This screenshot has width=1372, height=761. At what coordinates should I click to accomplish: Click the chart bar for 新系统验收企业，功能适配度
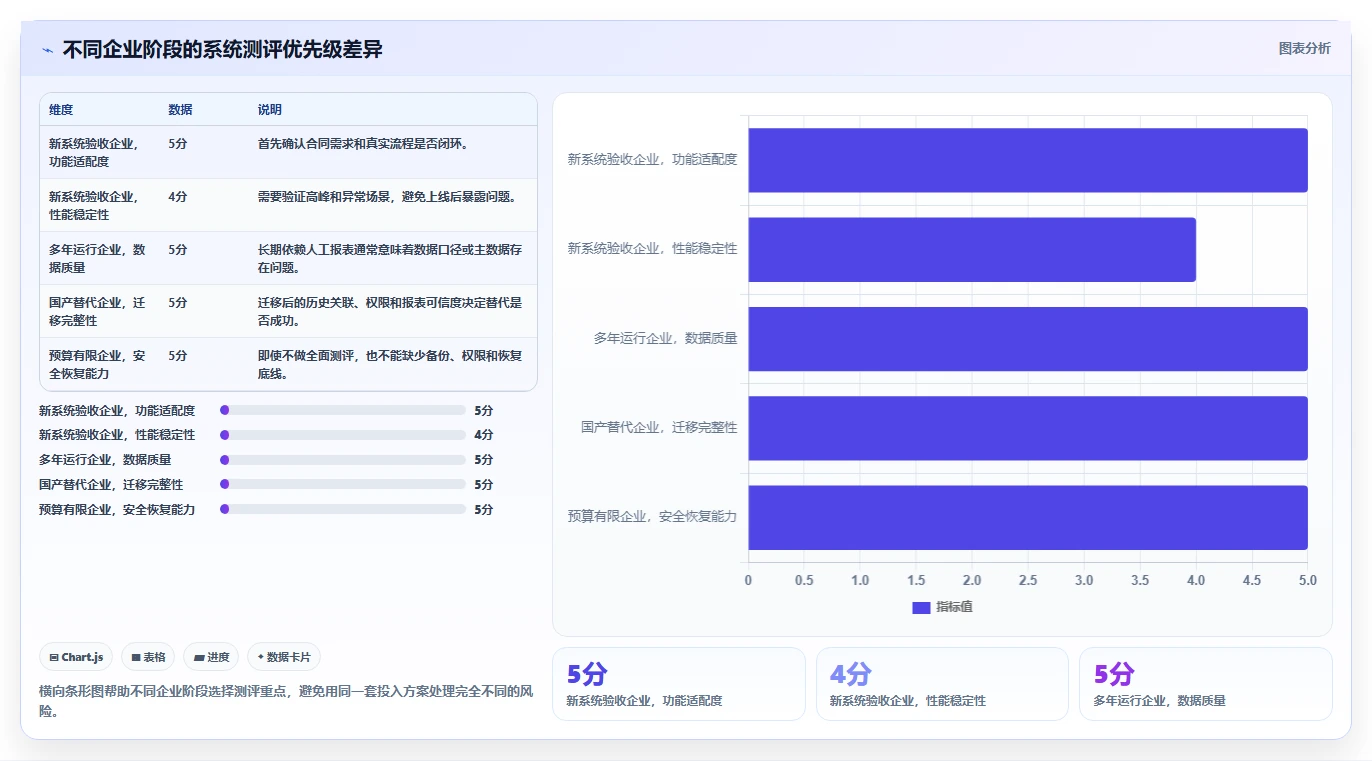[x=1028, y=160]
